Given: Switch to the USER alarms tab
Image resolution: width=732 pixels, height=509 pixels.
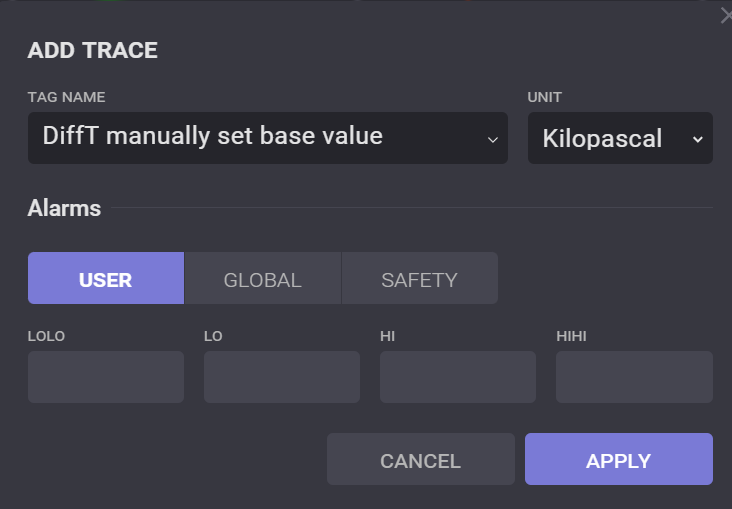Looking at the screenshot, I should click(106, 279).
